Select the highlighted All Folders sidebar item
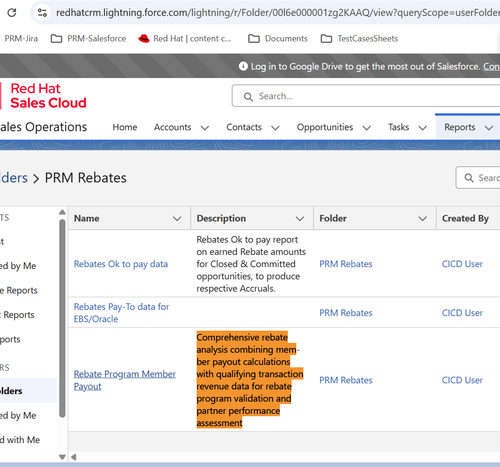 (28, 391)
